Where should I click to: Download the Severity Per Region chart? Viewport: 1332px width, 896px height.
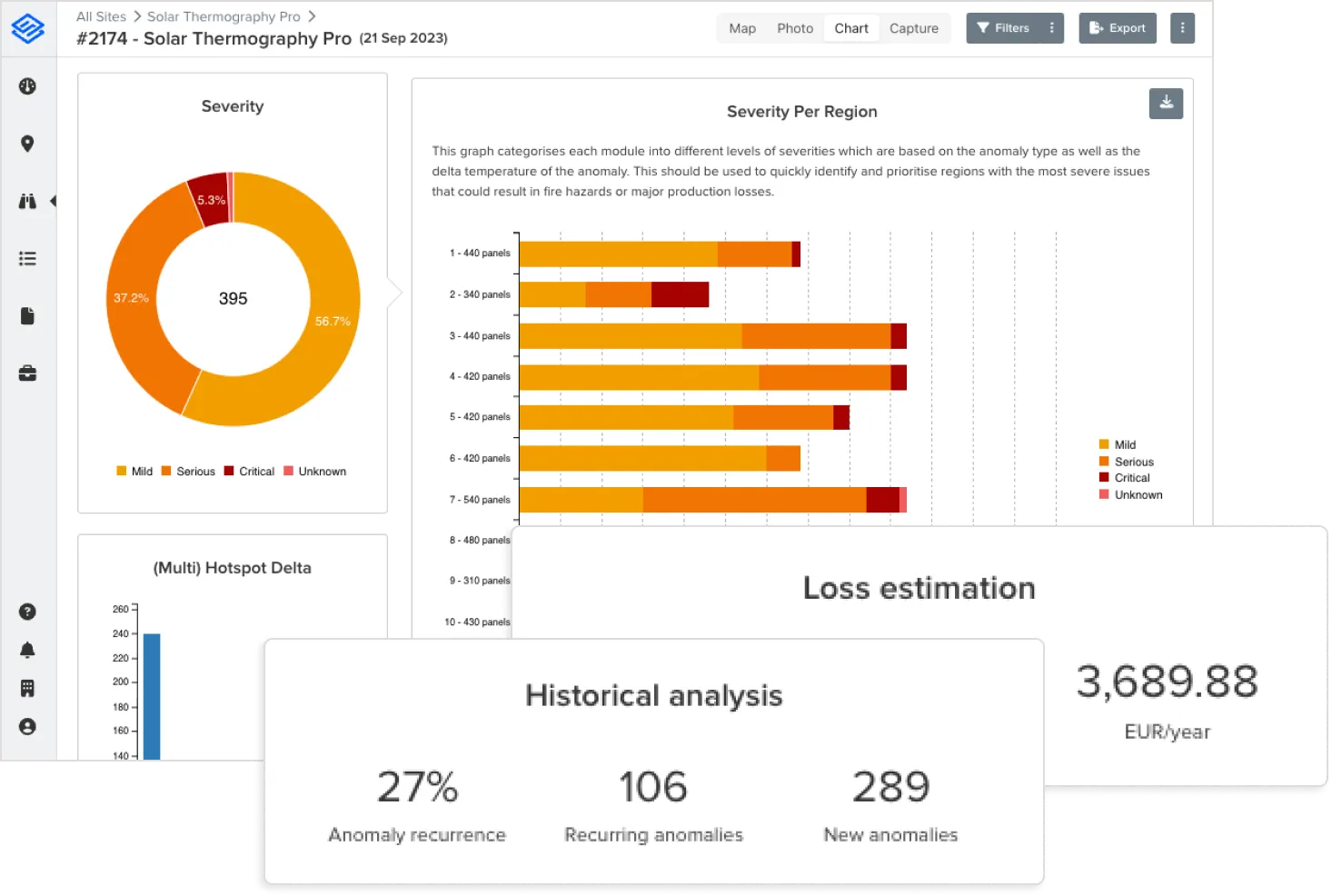(x=1166, y=104)
